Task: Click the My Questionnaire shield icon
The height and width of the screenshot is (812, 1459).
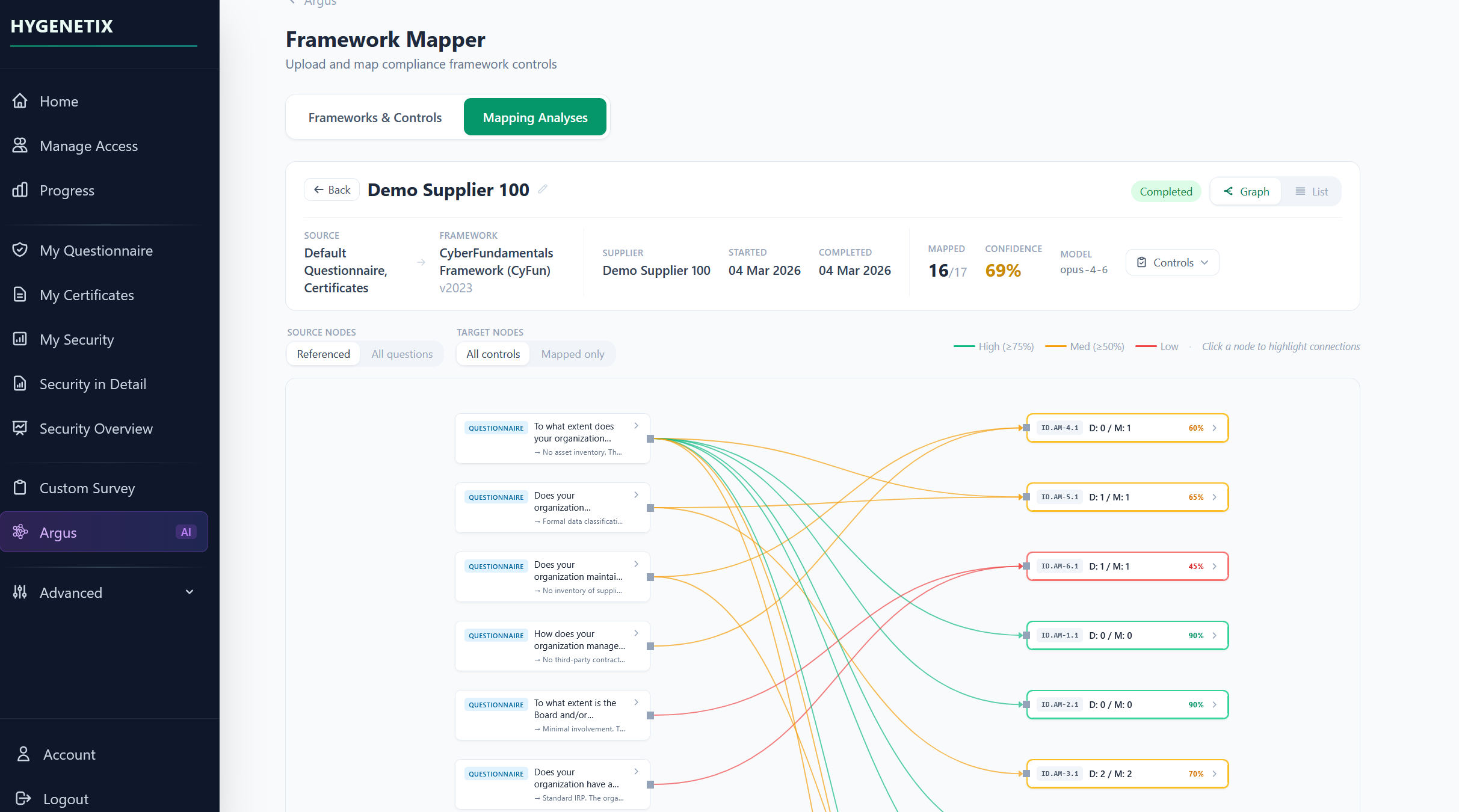Action: click(x=20, y=250)
